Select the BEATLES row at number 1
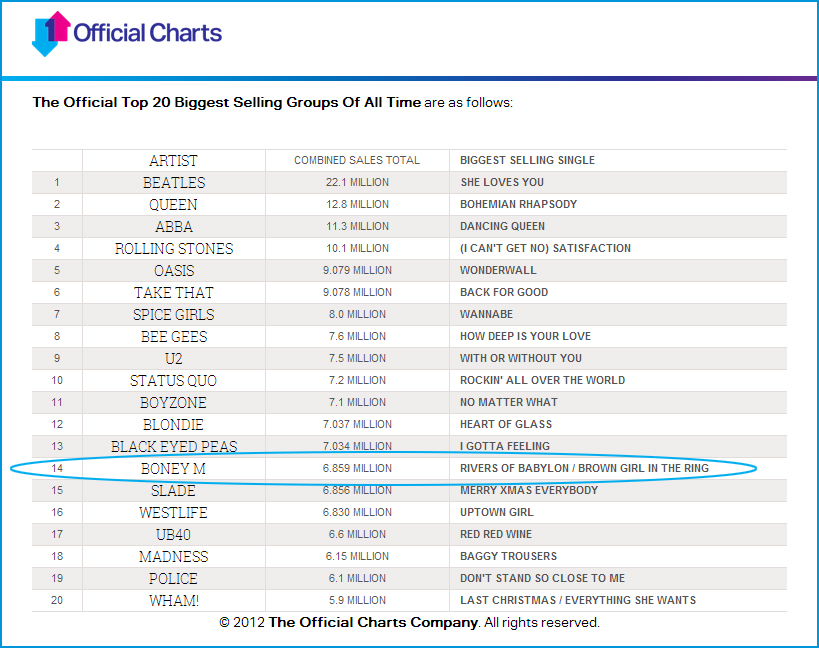 point(173,182)
